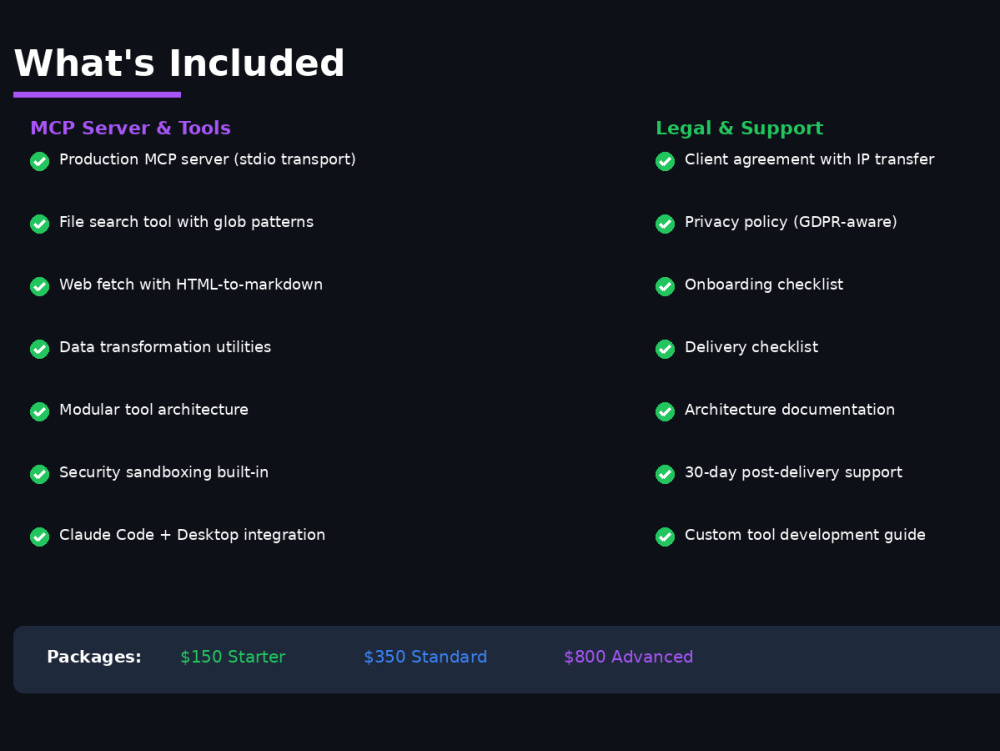Viewport: 1000px width, 751px height.
Task: Click checkmark icon next to File search tool
Action: [x=40, y=224]
